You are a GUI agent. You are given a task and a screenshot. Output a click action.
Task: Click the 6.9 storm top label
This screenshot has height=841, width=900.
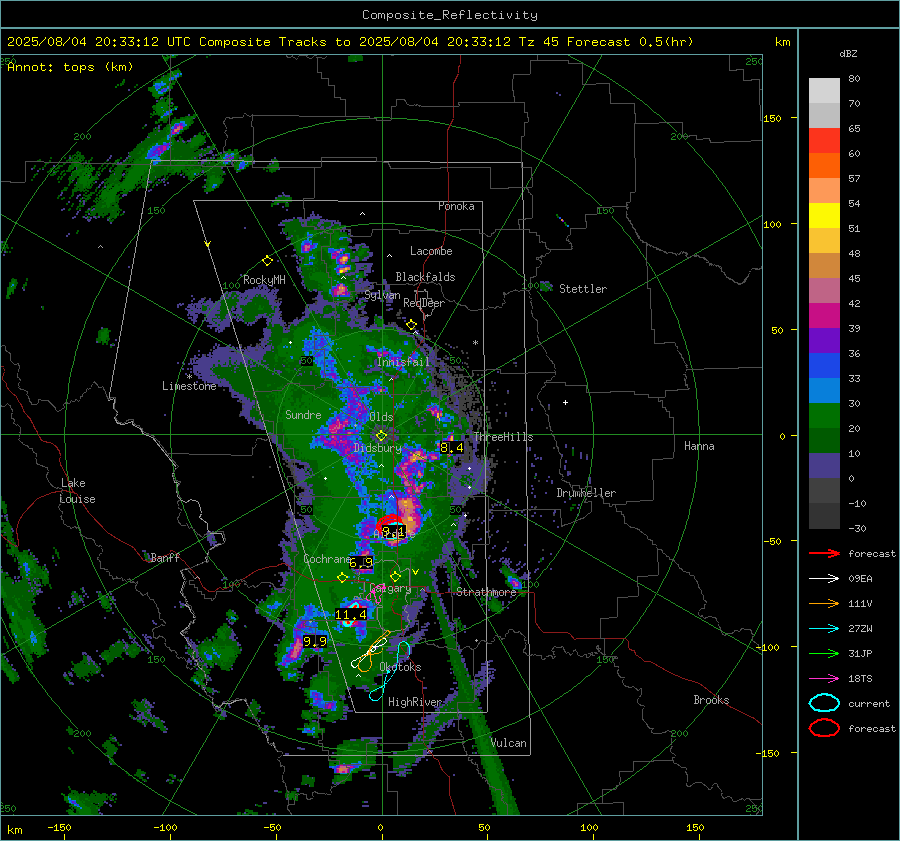point(361,563)
